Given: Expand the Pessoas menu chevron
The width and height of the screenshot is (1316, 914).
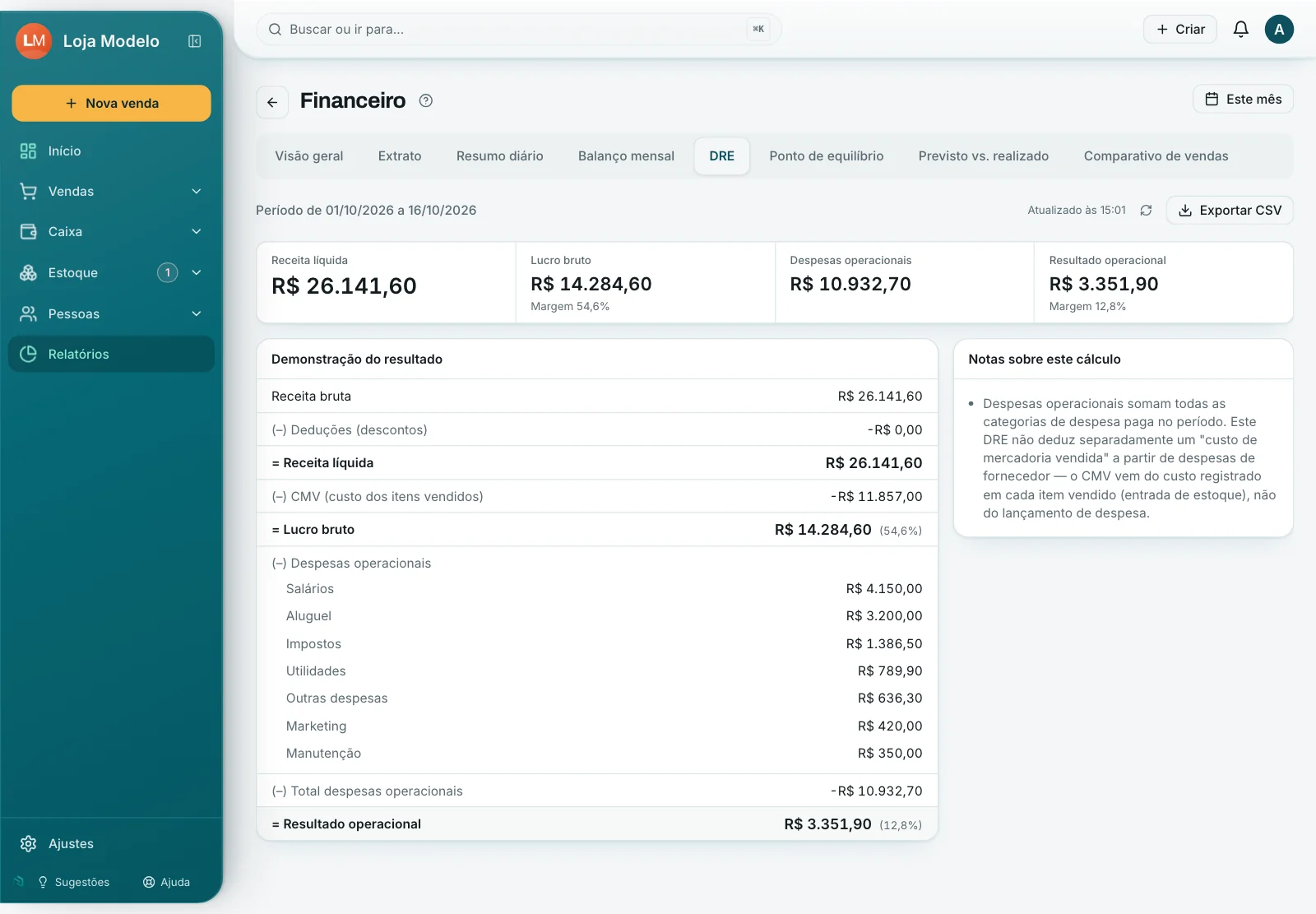Looking at the screenshot, I should point(197,313).
